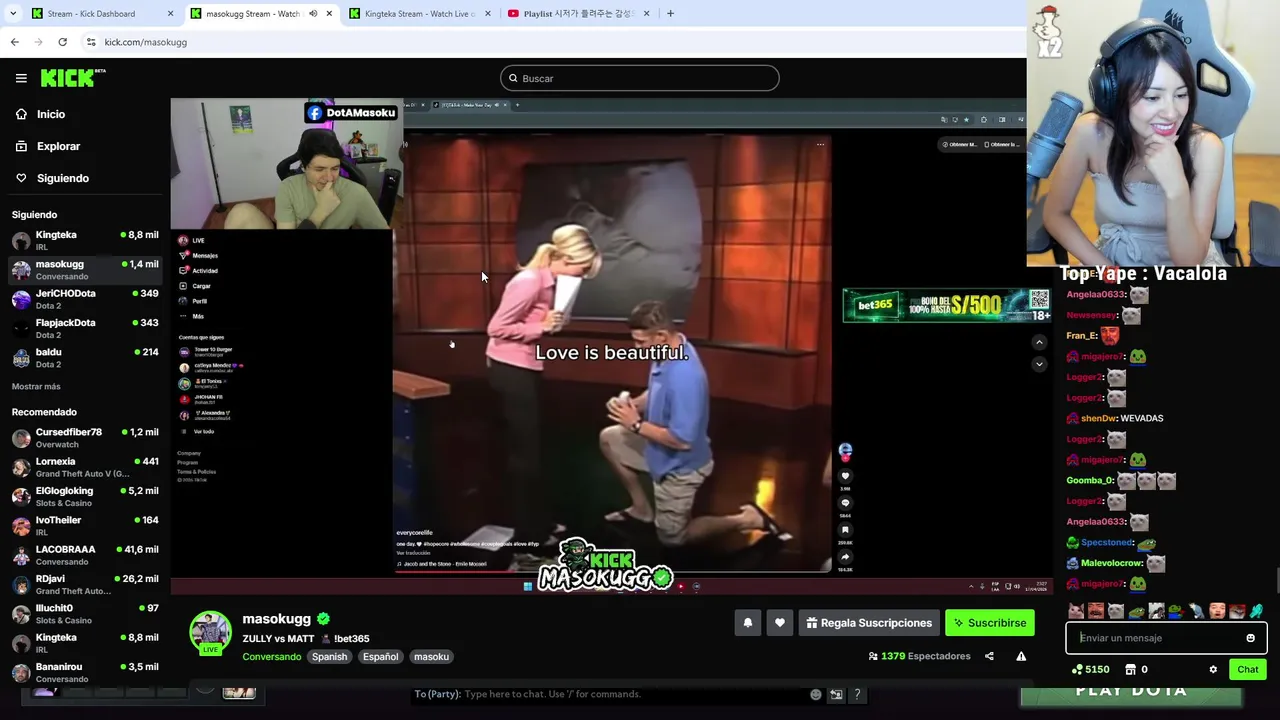Viewport: 1280px width, 720px height.
Task: Click the Buscar search field
Action: coord(640,78)
